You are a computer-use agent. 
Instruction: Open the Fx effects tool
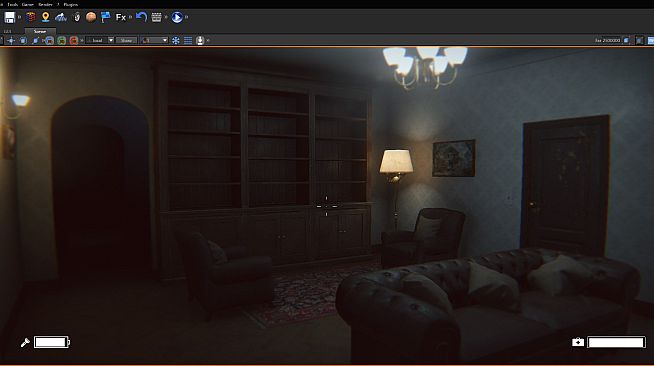click(x=121, y=17)
